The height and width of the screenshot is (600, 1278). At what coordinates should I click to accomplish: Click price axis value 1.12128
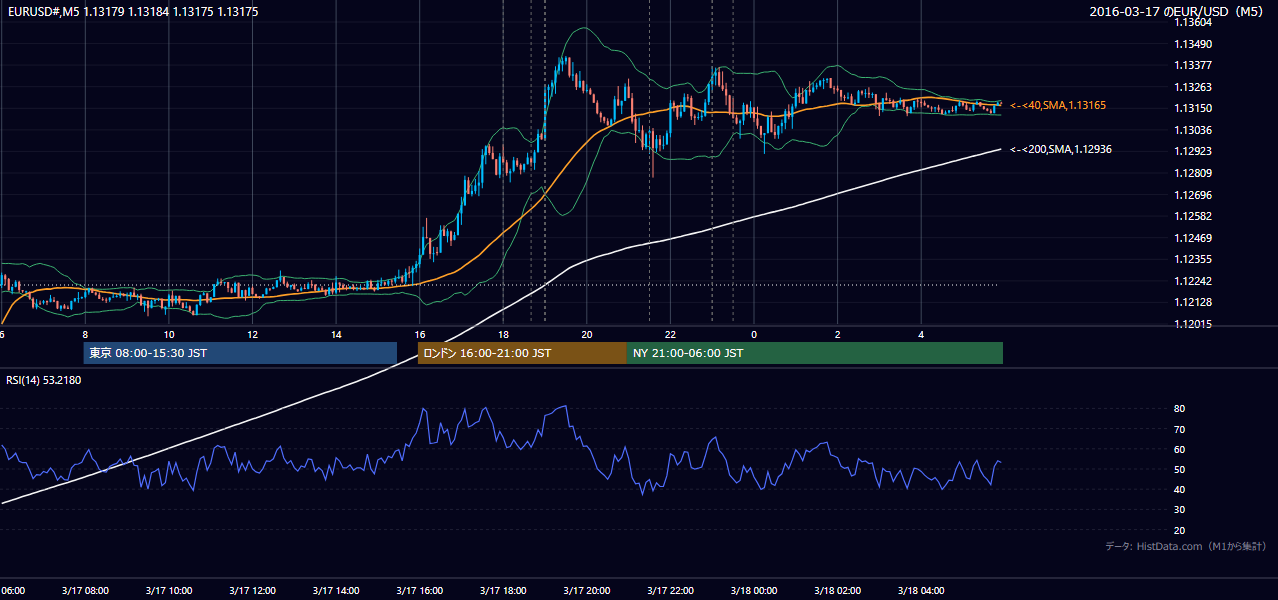1193,303
